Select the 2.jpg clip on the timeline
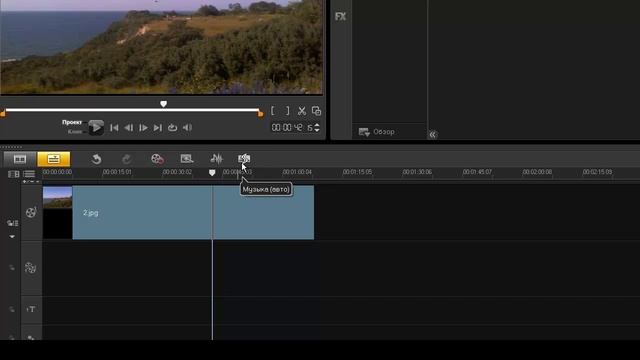This screenshot has height=360, width=640. pyautogui.click(x=178, y=212)
